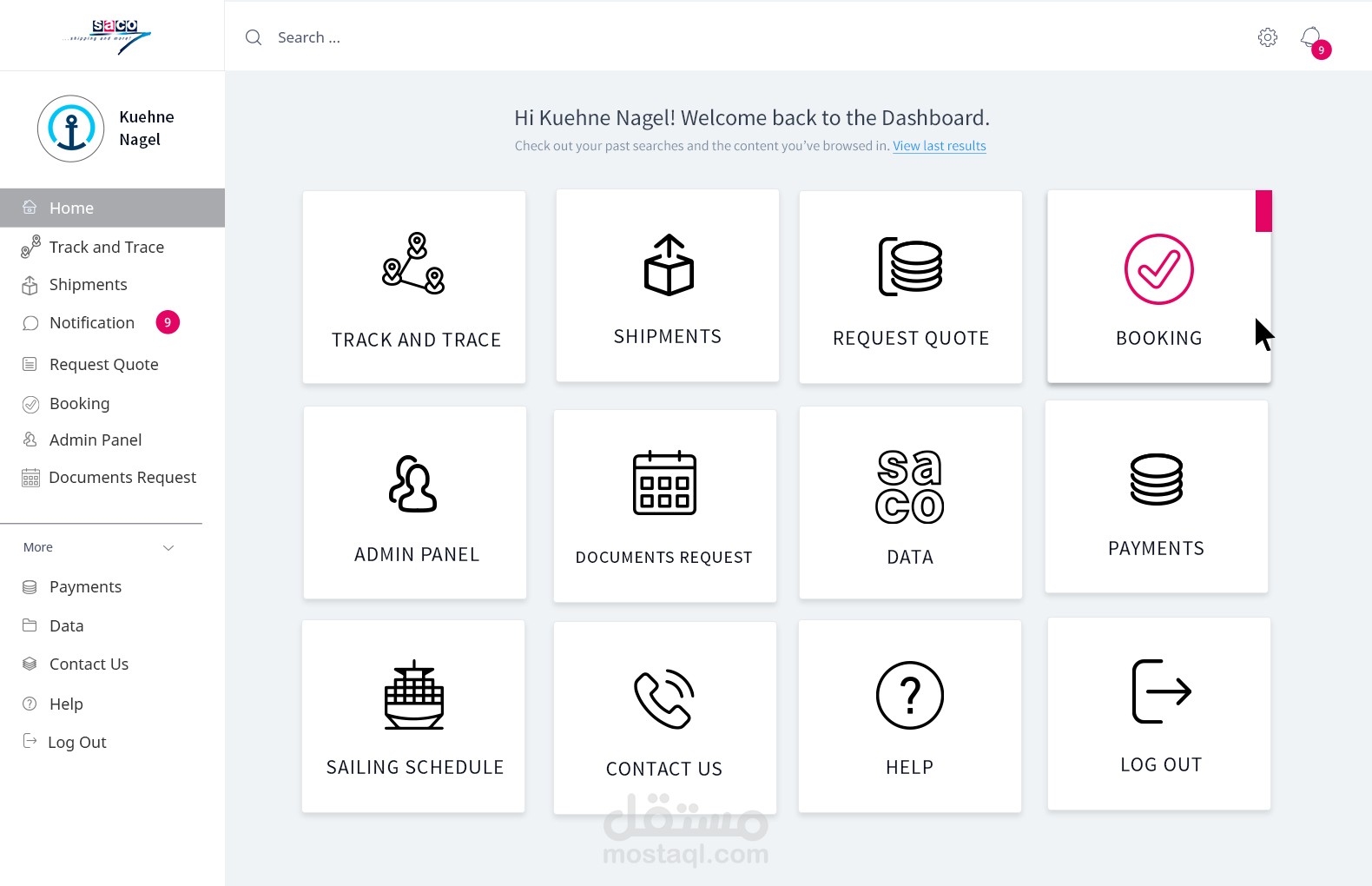This screenshot has height=886, width=1372.
Task: Open the notifications bell icon
Action: click(x=1310, y=37)
